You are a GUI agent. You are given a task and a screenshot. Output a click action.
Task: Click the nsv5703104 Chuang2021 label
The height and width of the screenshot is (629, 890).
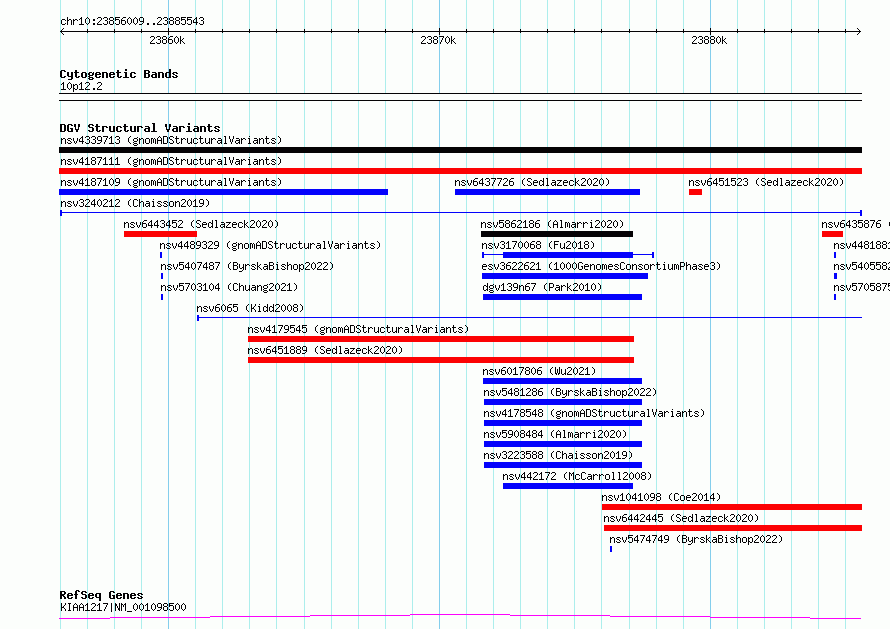(x=229, y=287)
